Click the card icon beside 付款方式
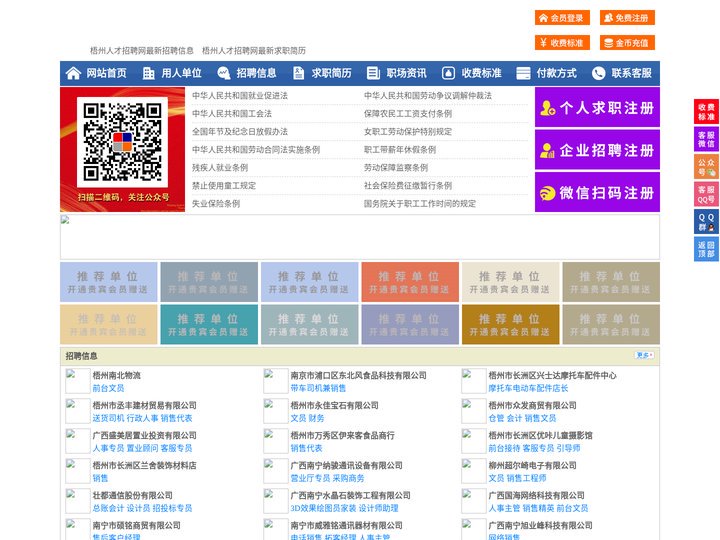This screenshot has width=720, height=540. point(523,73)
